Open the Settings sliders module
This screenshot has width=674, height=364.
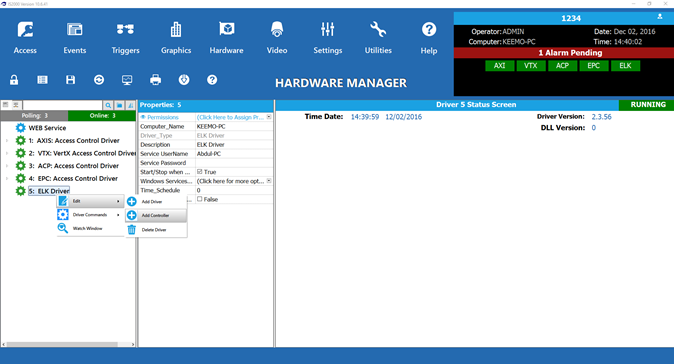point(328,38)
